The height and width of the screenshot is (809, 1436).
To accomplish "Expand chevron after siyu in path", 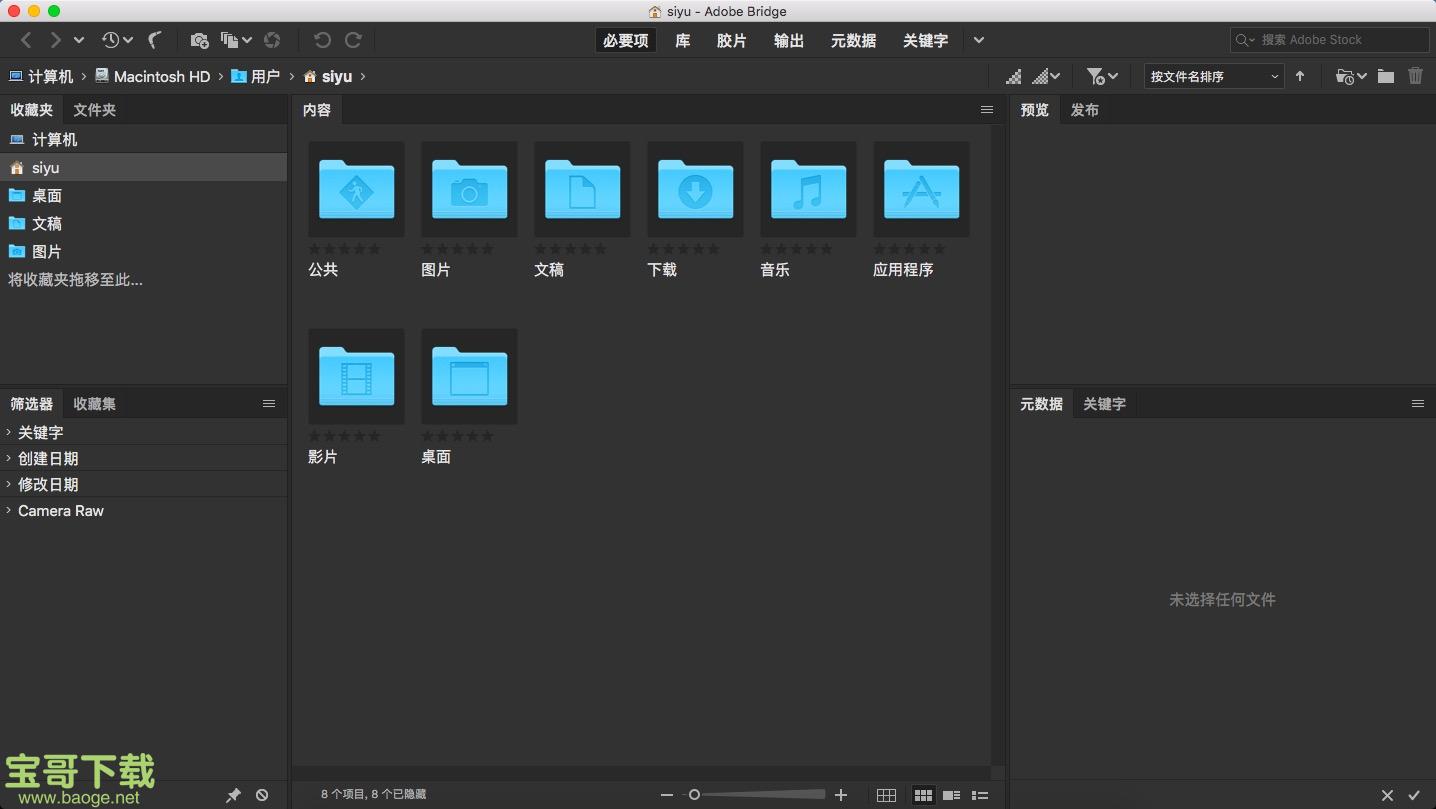I will [x=362, y=76].
